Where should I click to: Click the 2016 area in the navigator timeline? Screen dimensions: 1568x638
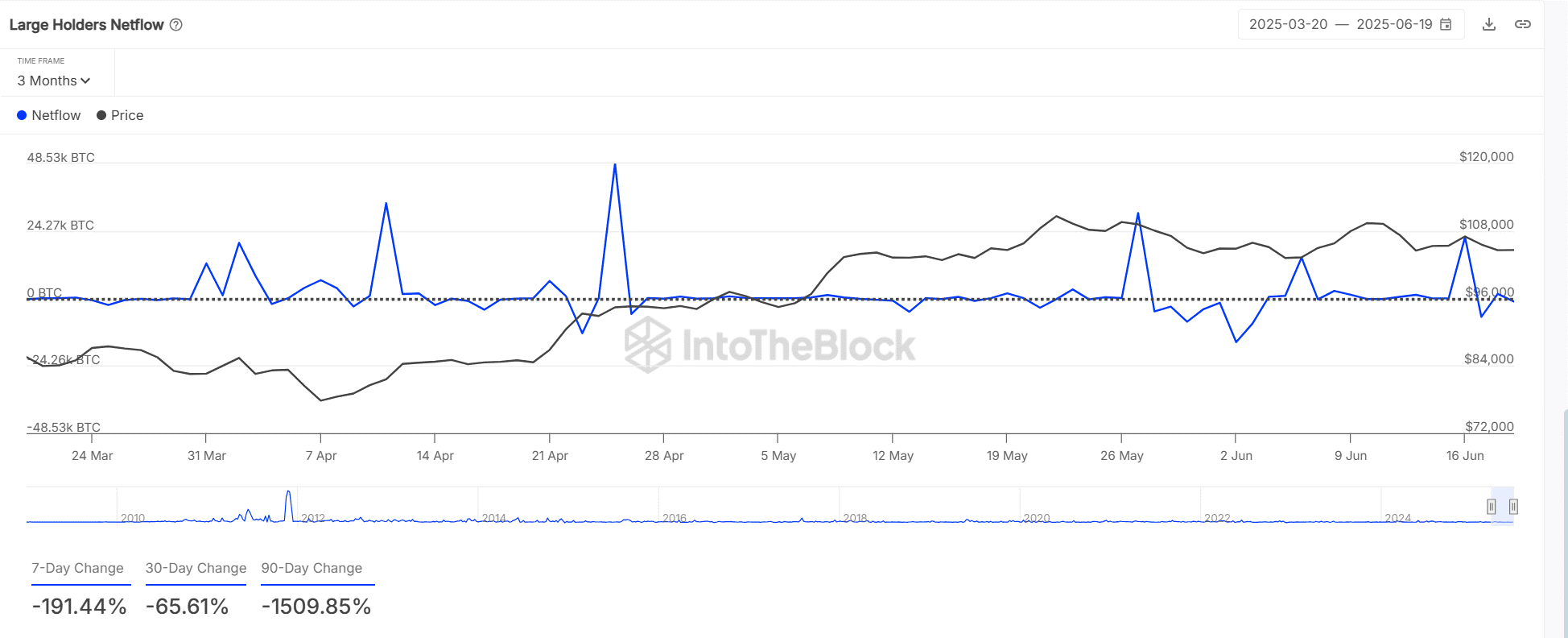(x=675, y=517)
